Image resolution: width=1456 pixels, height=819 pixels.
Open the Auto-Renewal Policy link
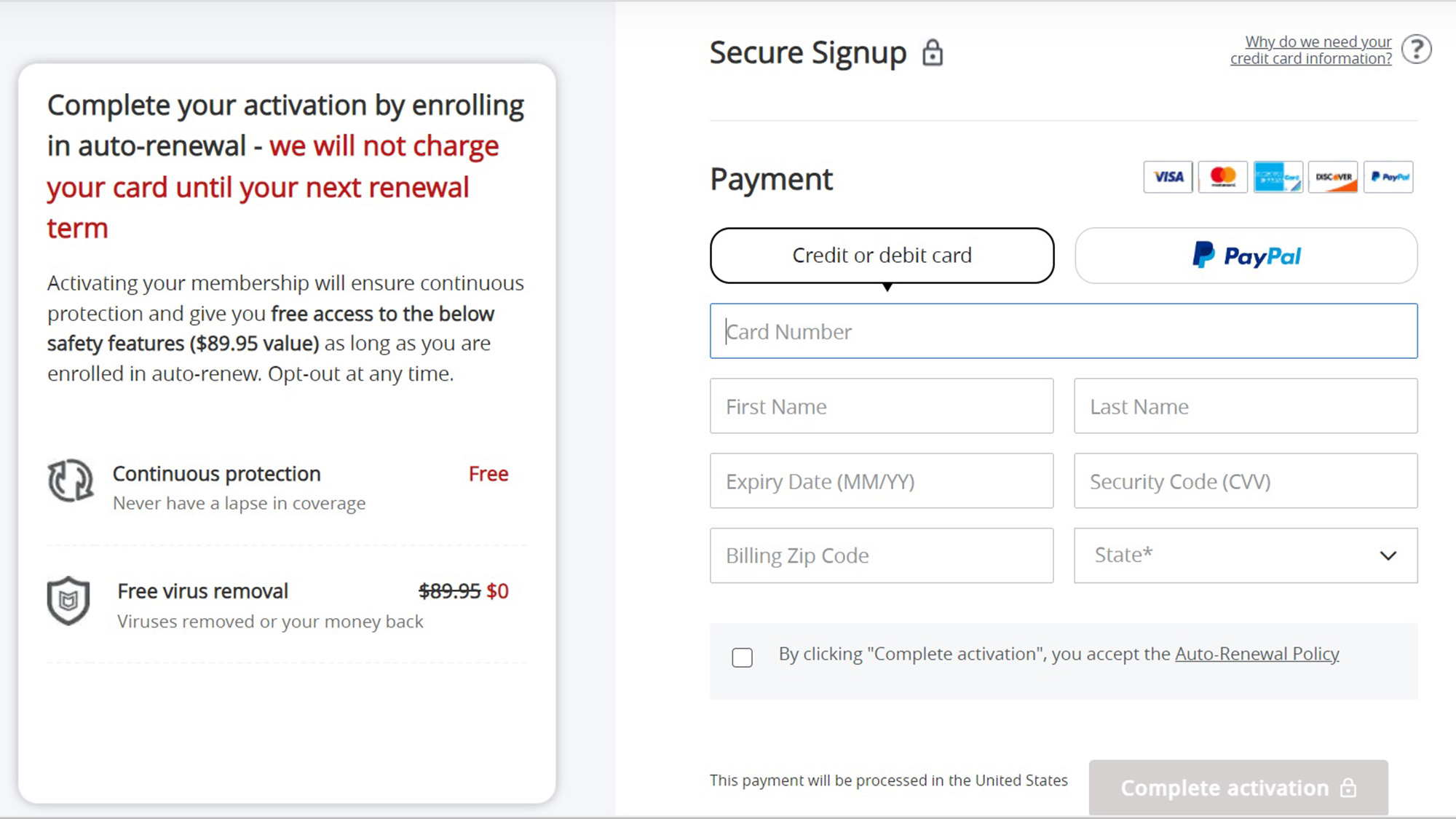[1257, 654]
